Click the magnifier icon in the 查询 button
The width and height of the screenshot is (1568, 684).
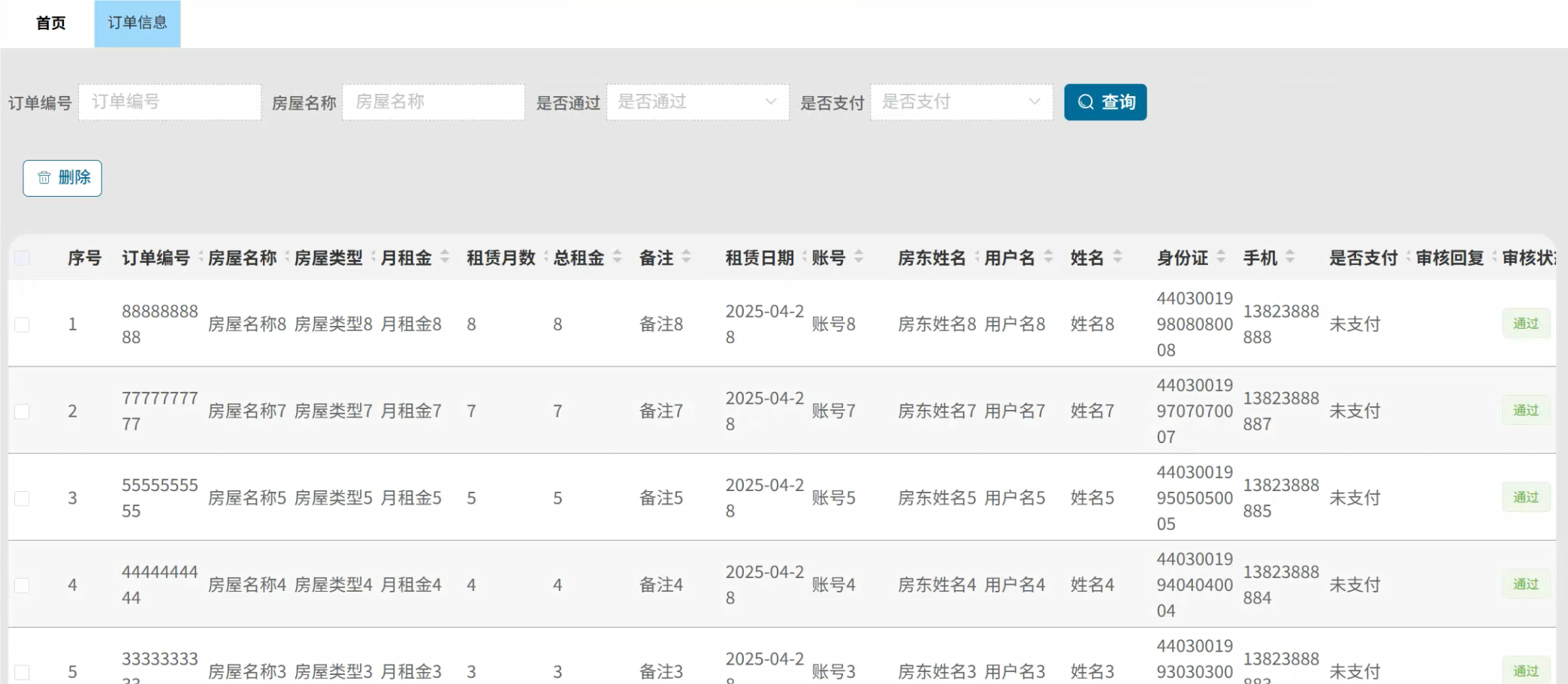(x=1085, y=102)
